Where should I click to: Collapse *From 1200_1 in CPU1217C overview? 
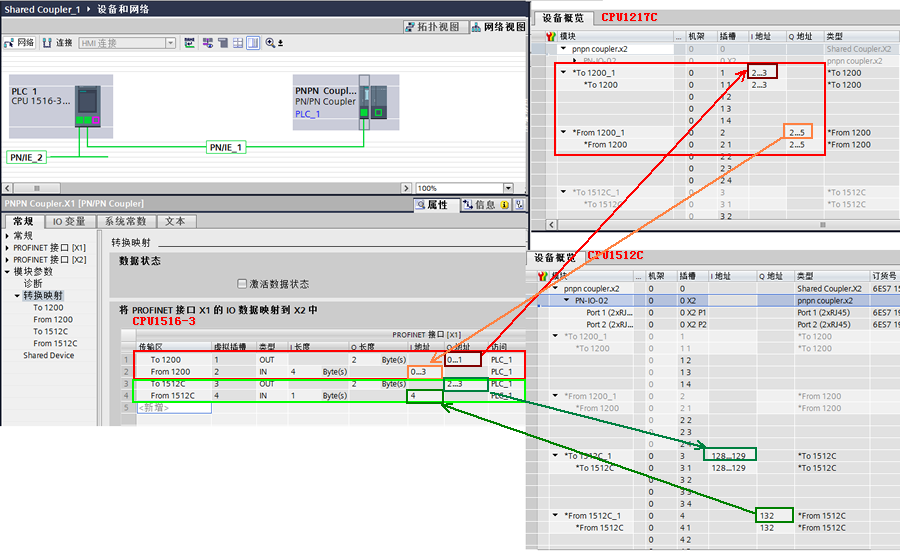pyautogui.click(x=564, y=133)
